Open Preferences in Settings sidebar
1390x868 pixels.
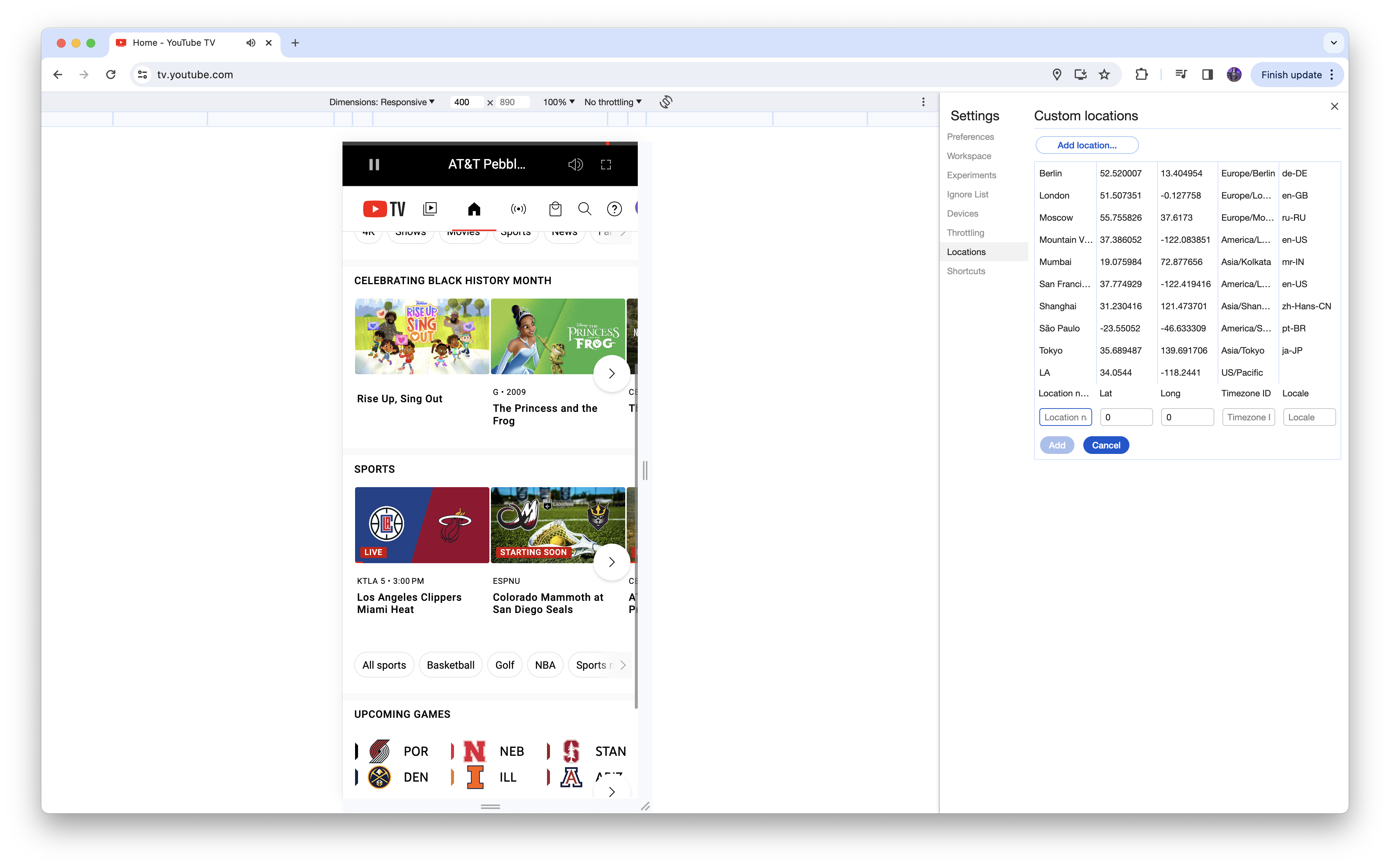[970, 137]
